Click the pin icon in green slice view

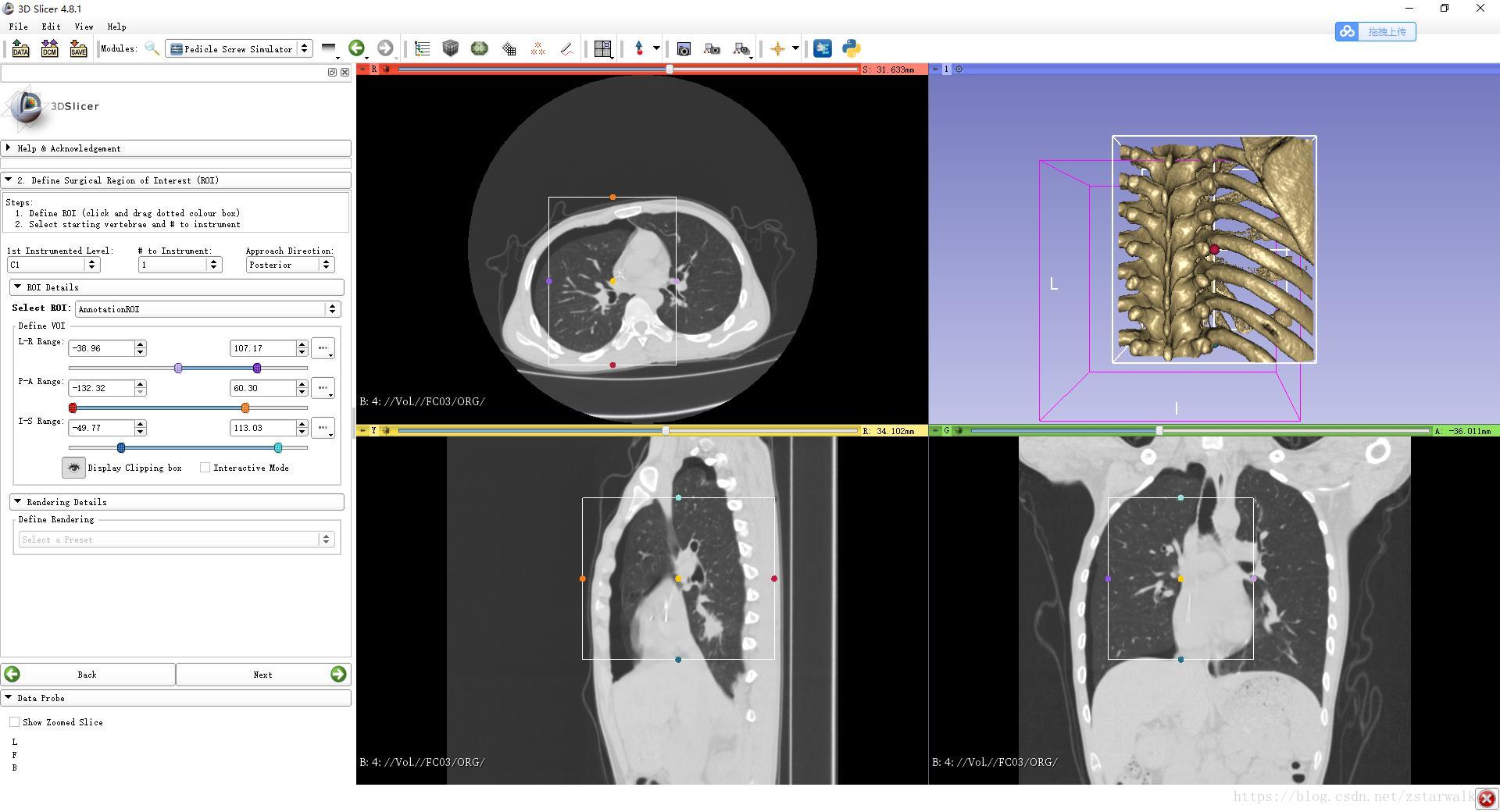tap(935, 430)
